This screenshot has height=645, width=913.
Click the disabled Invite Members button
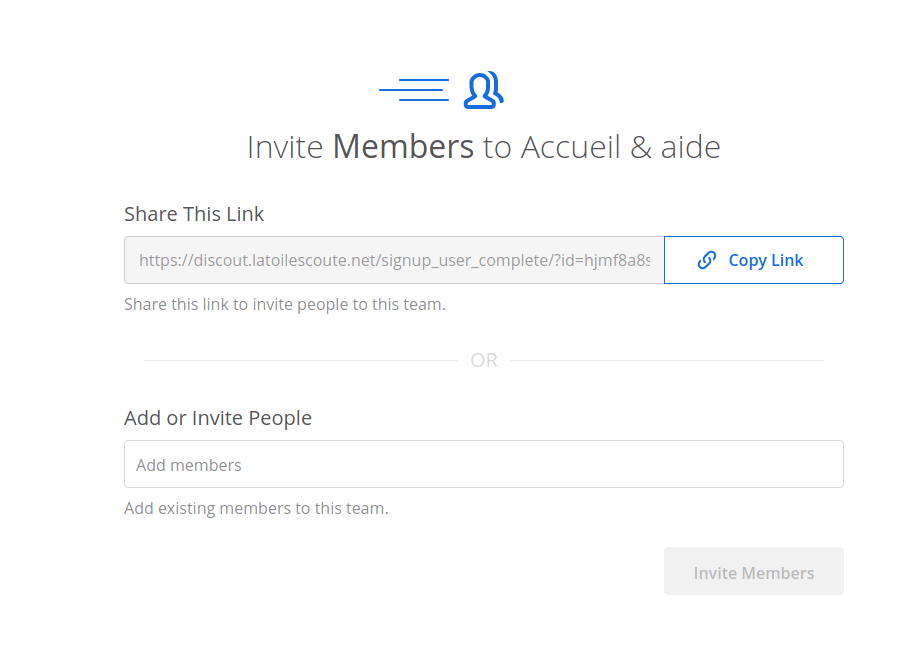point(753,572)
